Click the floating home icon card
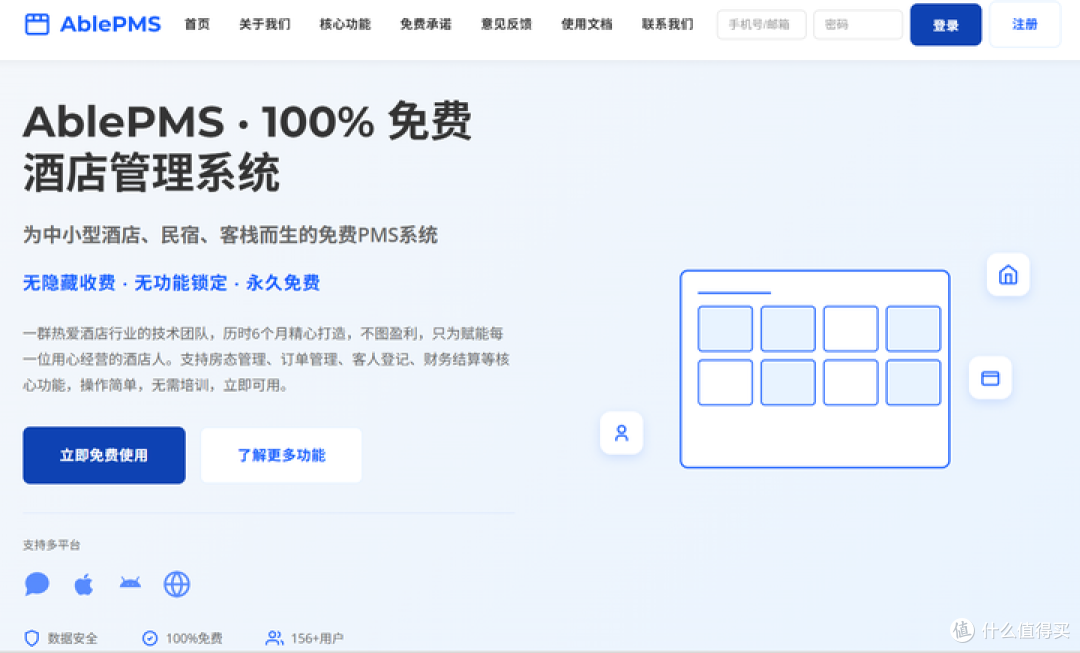1080x653 pixels. 1008,275
